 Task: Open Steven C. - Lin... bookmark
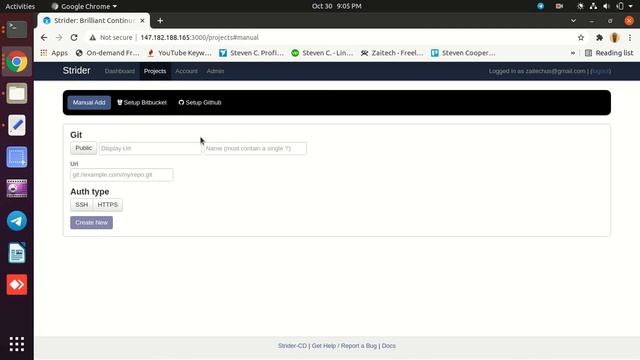point(322,53)
